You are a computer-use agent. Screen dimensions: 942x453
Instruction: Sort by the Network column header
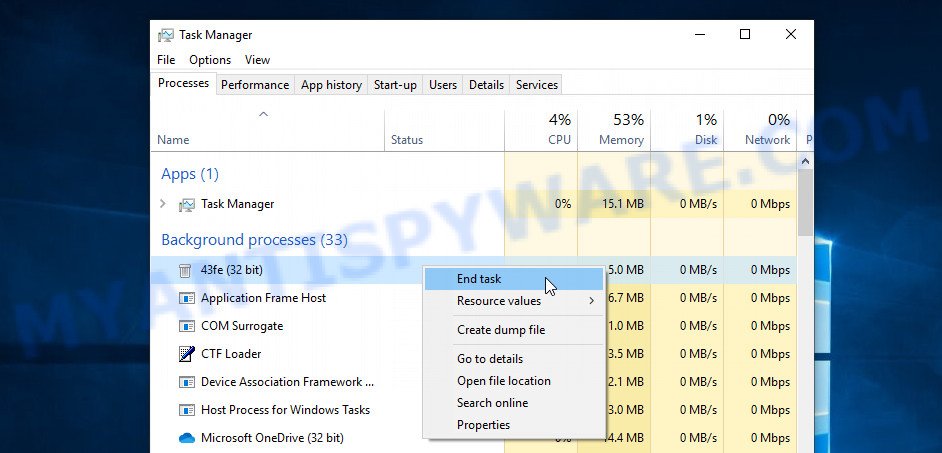(x=760, y=130)
